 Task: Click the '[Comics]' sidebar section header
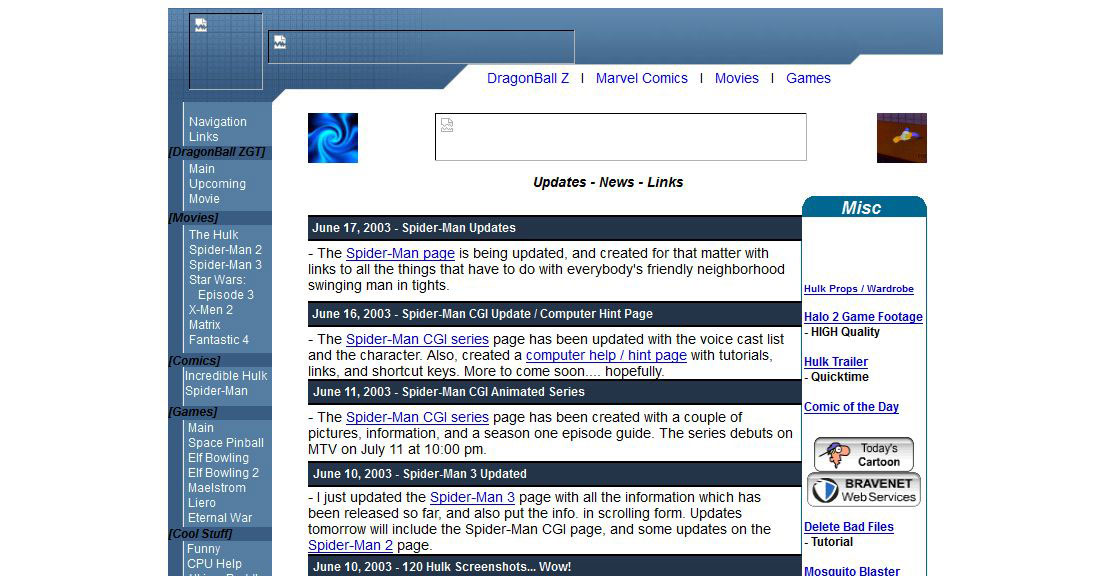[194, 361]
